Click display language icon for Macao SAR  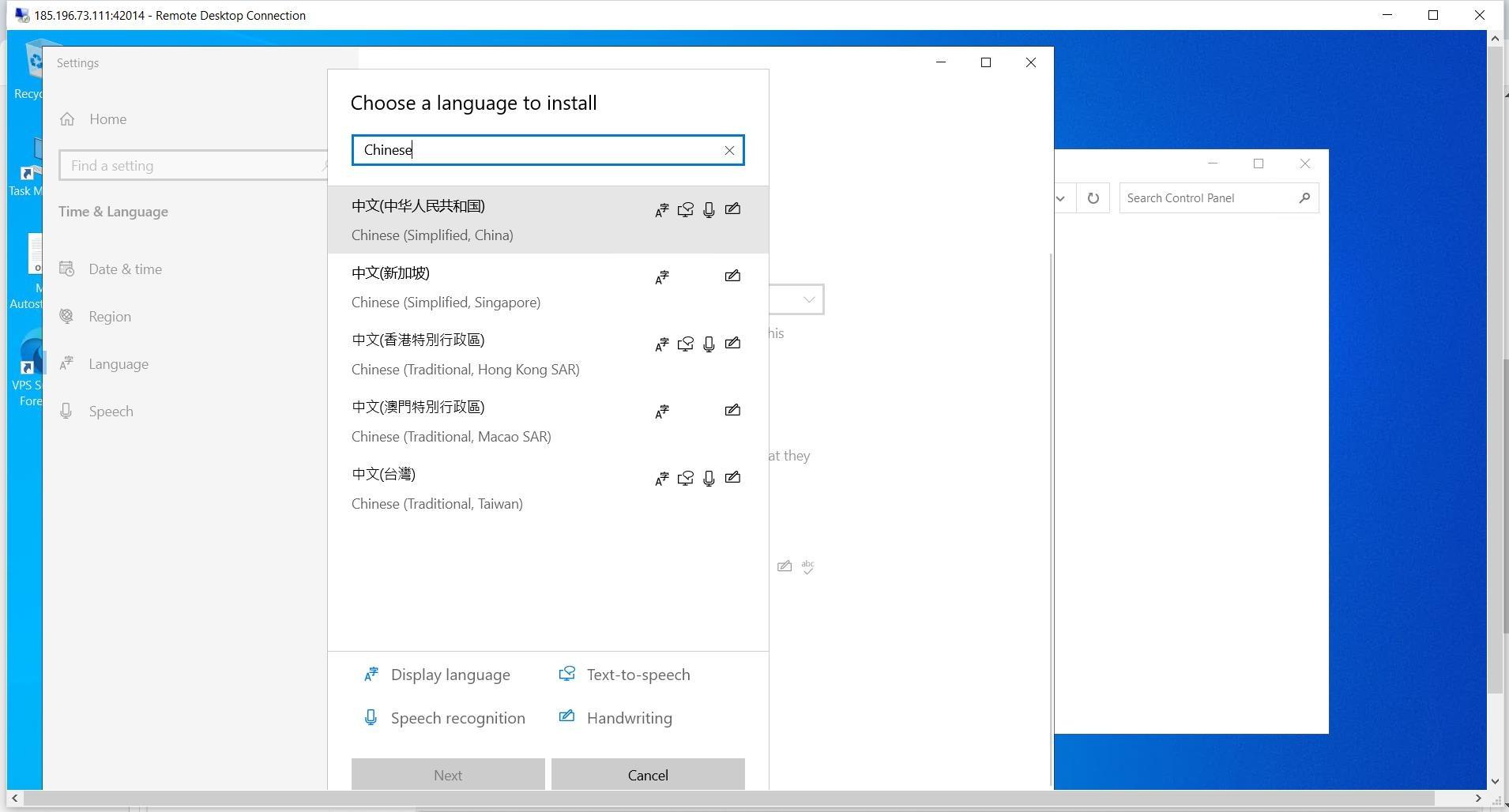(662, 411)
